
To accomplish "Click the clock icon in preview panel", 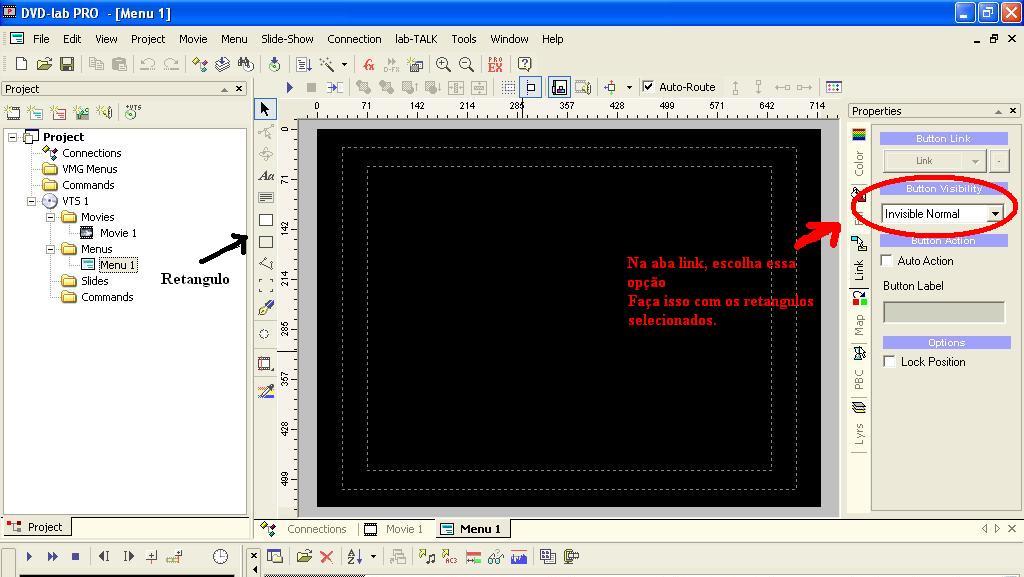I will click(221, 557).
